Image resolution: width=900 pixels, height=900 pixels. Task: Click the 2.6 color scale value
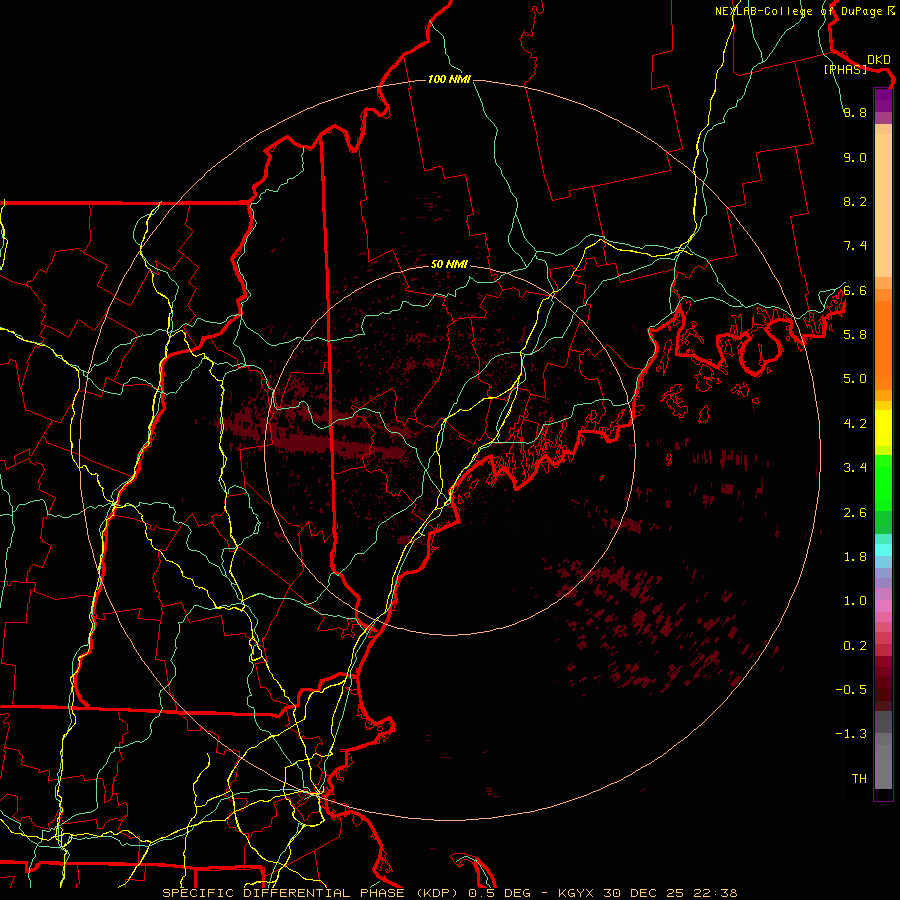coord(855,513)
